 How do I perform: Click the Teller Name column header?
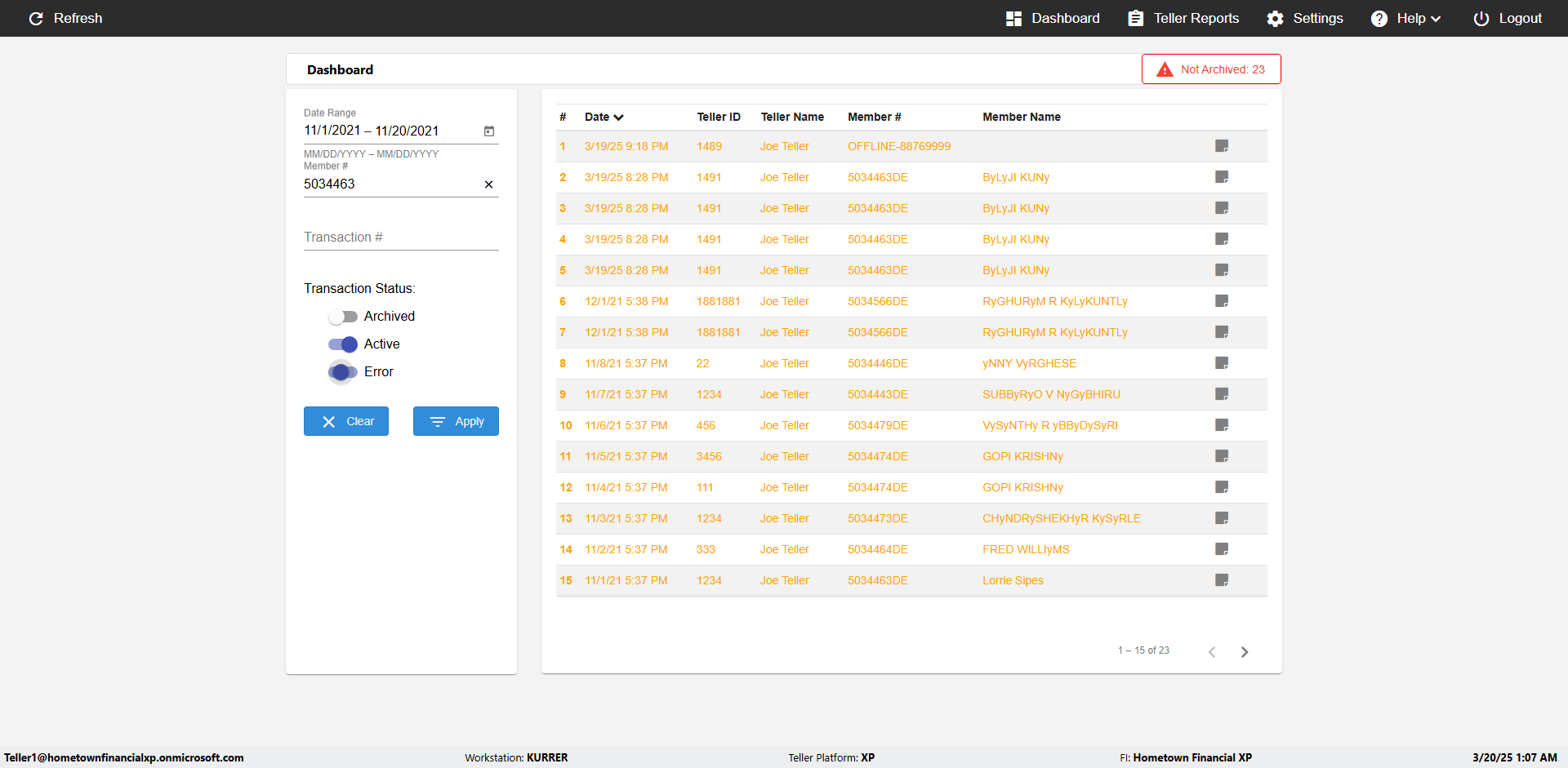pyautogui.click(x=792, y=117)
